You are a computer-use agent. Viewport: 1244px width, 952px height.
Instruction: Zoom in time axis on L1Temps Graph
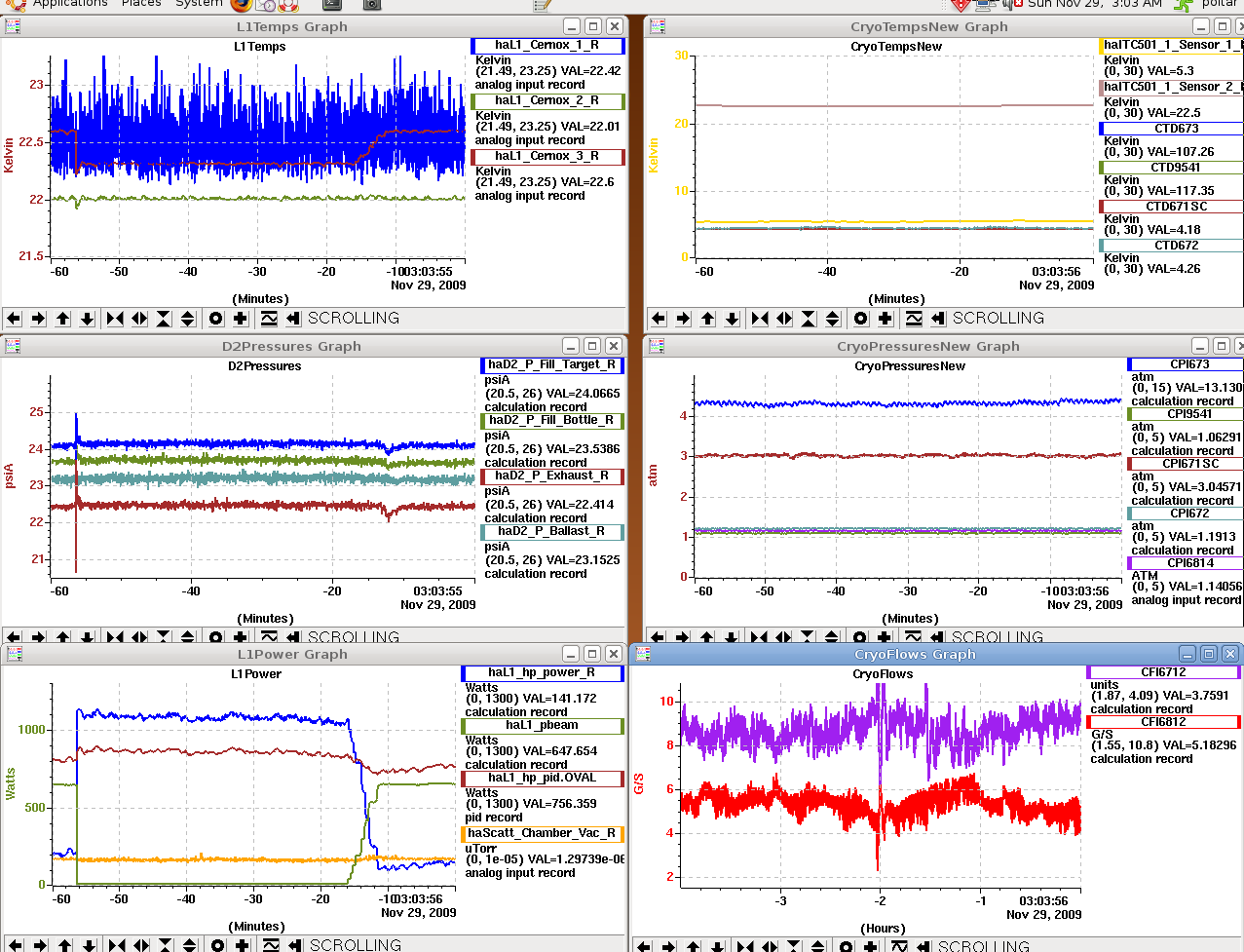coord(115,319)
